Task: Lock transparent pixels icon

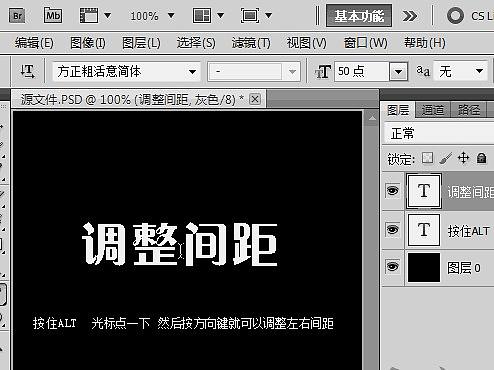Action: (427, 158)
